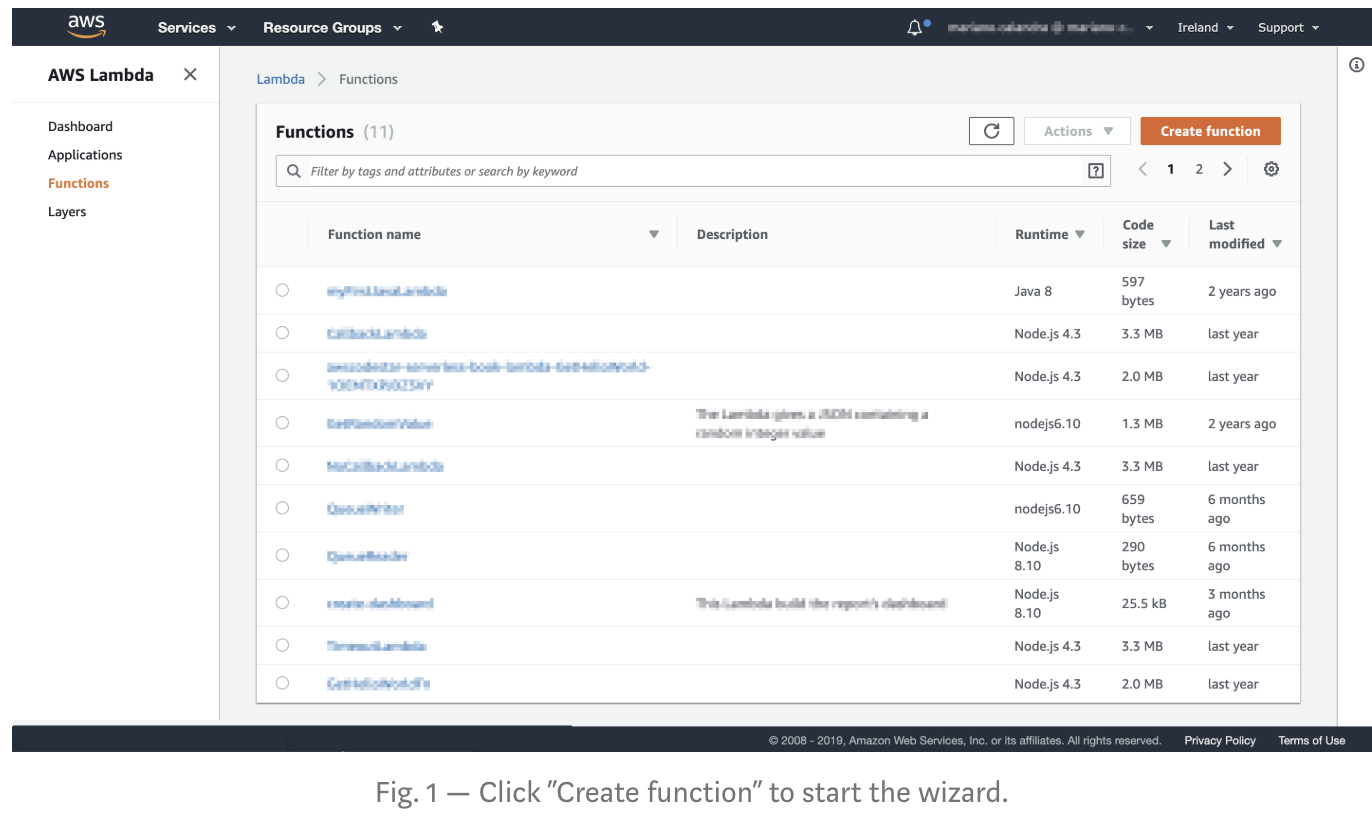Click the pin shortcuts icon in top bar
The image size is (1372, 824).
437,27
